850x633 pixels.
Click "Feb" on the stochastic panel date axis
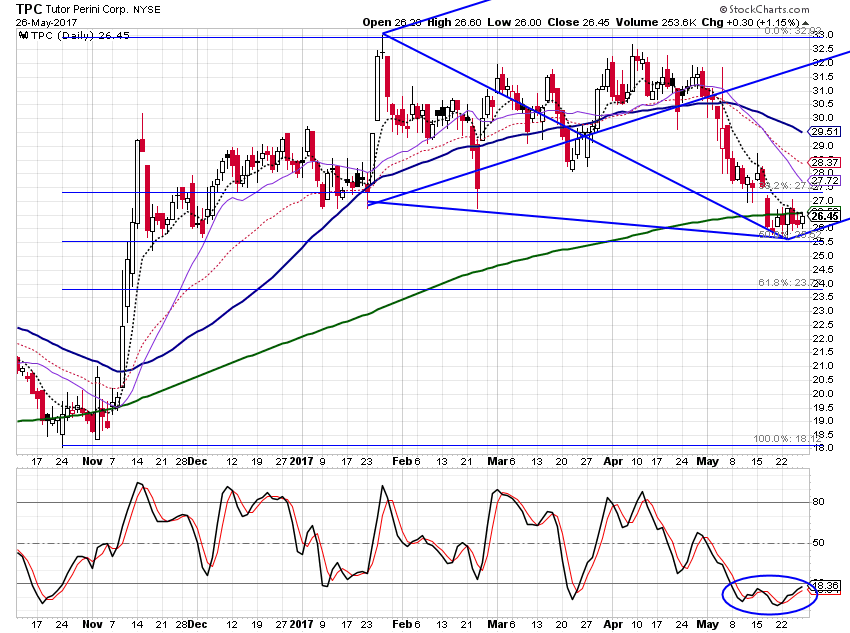(402, 624)
